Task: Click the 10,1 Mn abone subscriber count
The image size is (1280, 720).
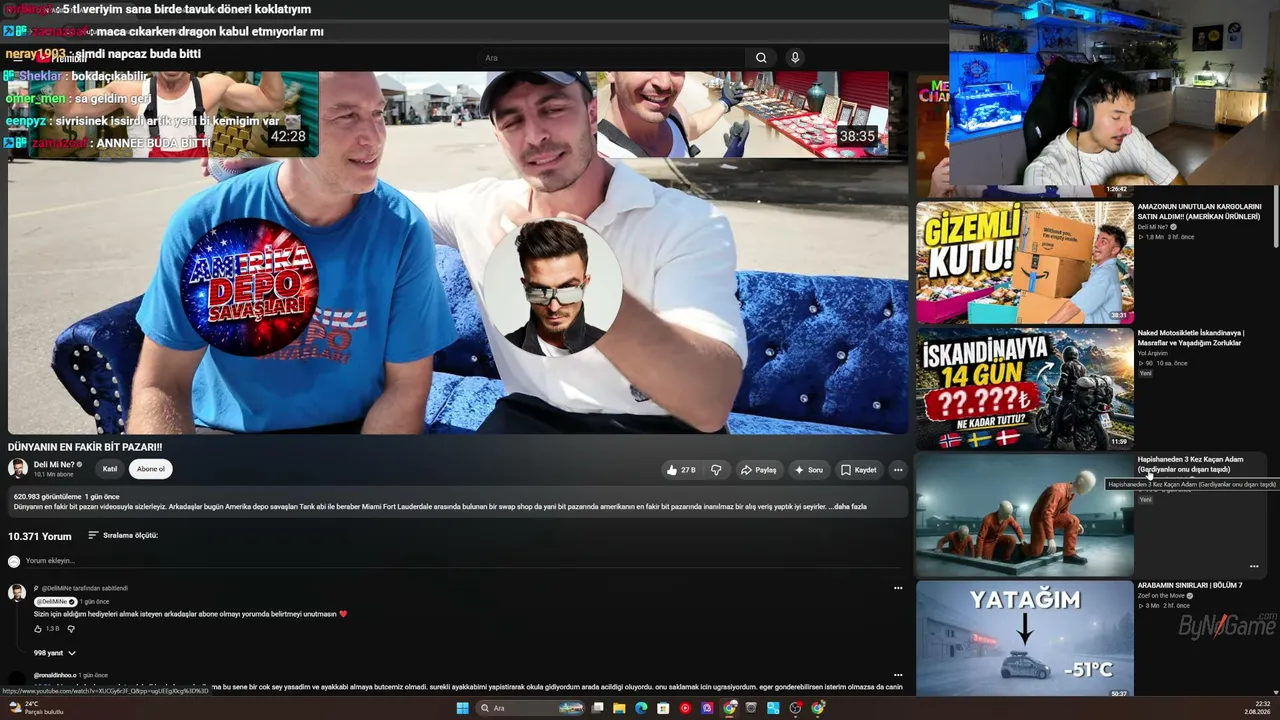Action: click(53, 474)
